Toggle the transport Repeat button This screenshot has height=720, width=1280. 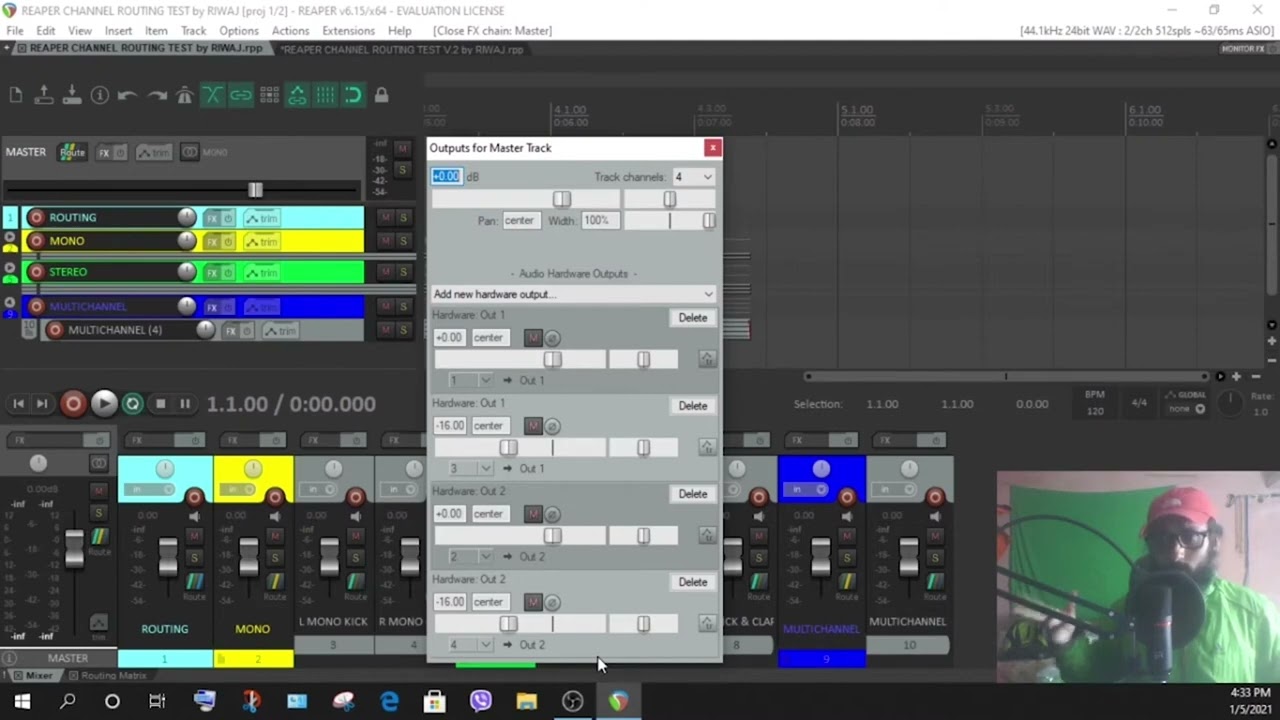pyautogui.click(x=132, y=404)
